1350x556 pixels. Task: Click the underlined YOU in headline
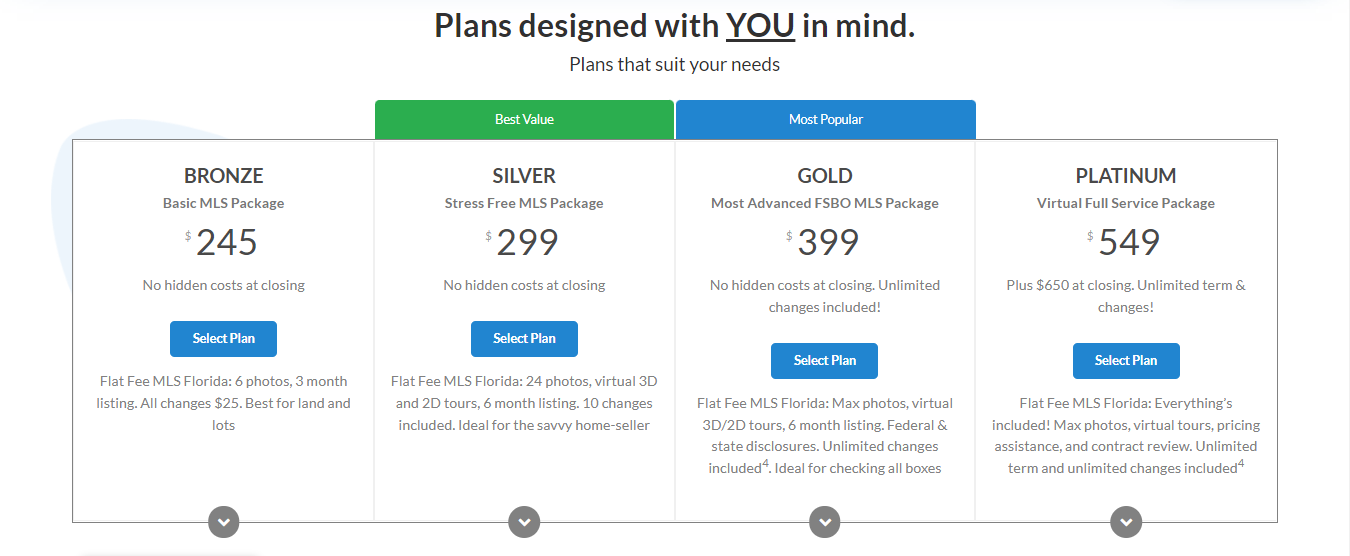point(760,26)
